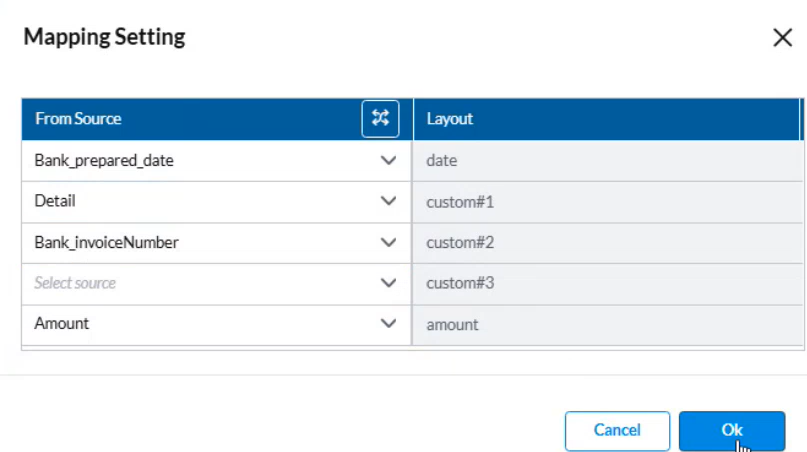Open the Bank_invoiceNumber chevron arrow

(x=389, y=242)
